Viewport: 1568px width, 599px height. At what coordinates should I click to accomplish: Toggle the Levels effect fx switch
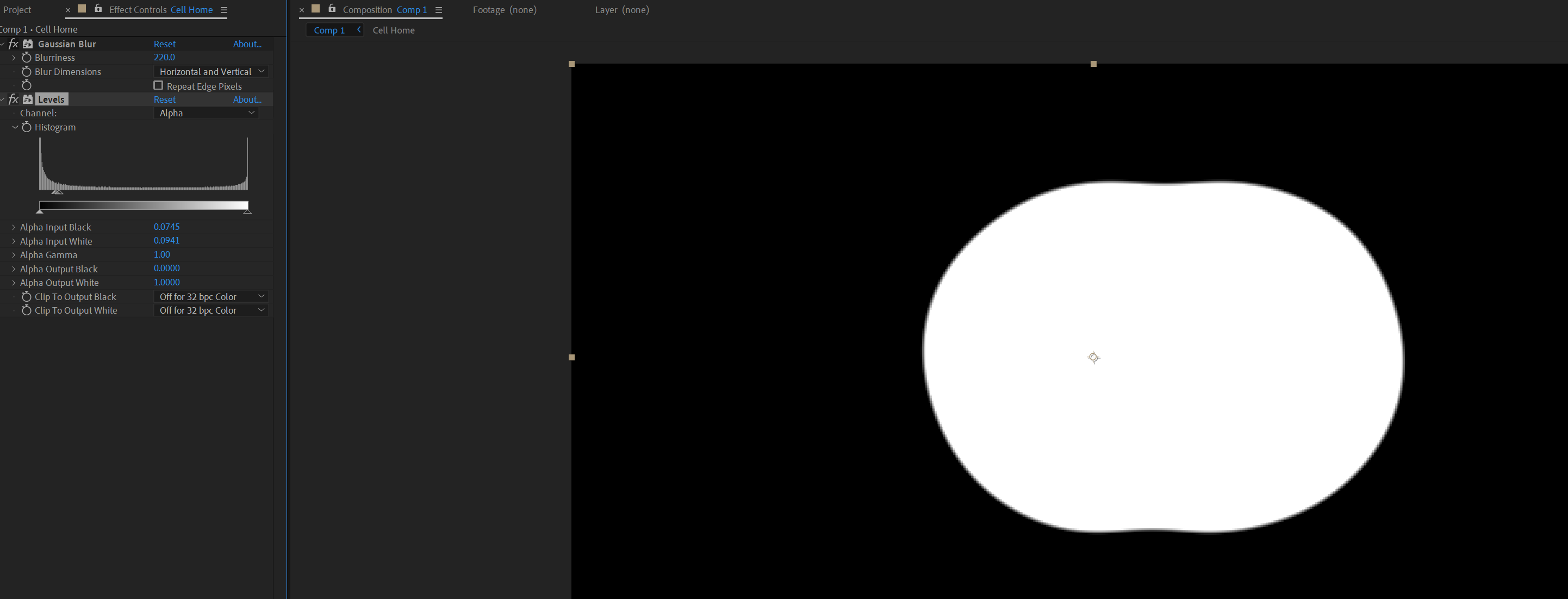pos(14,99)
